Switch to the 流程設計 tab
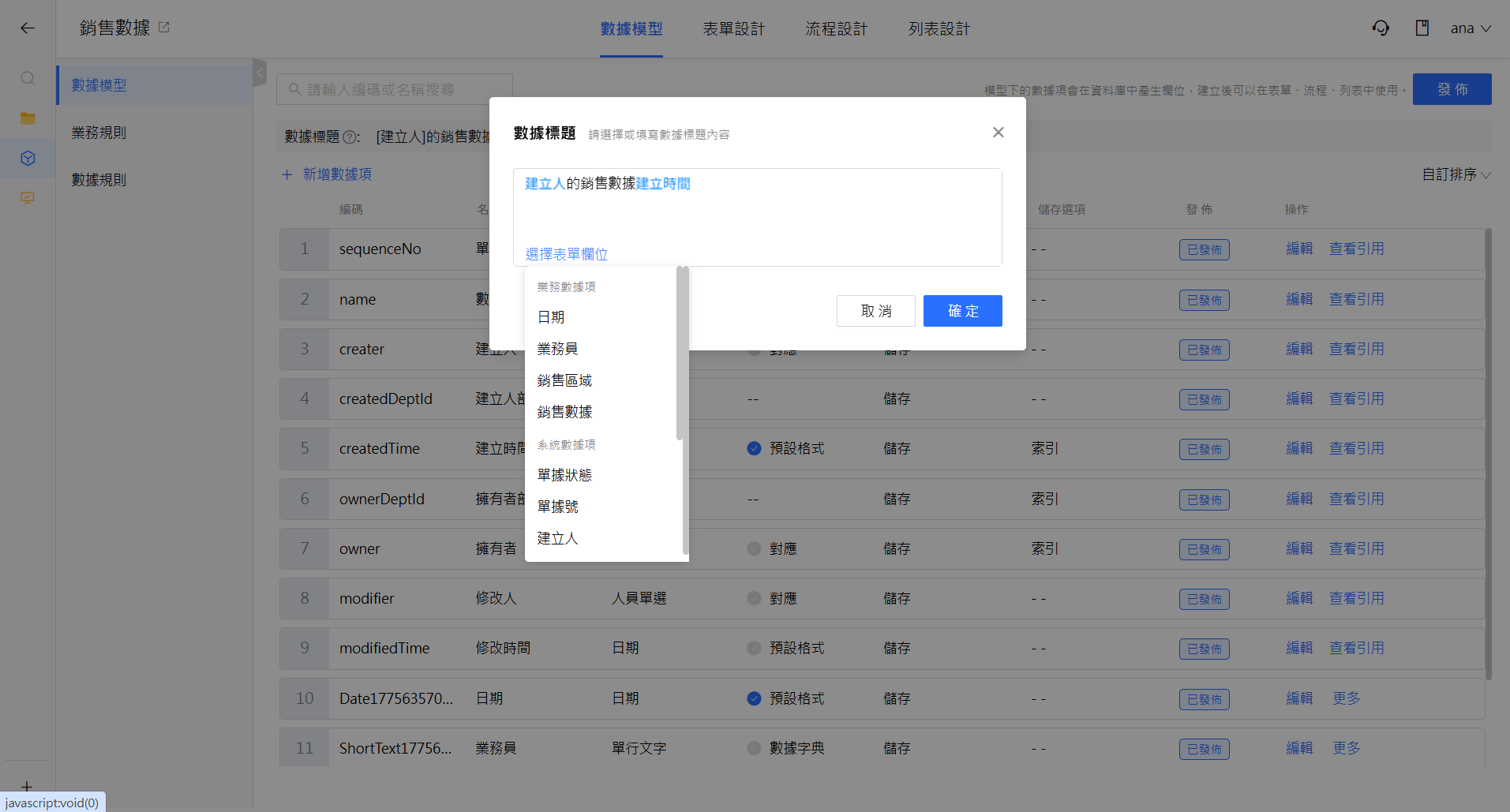 click(837, 29)
